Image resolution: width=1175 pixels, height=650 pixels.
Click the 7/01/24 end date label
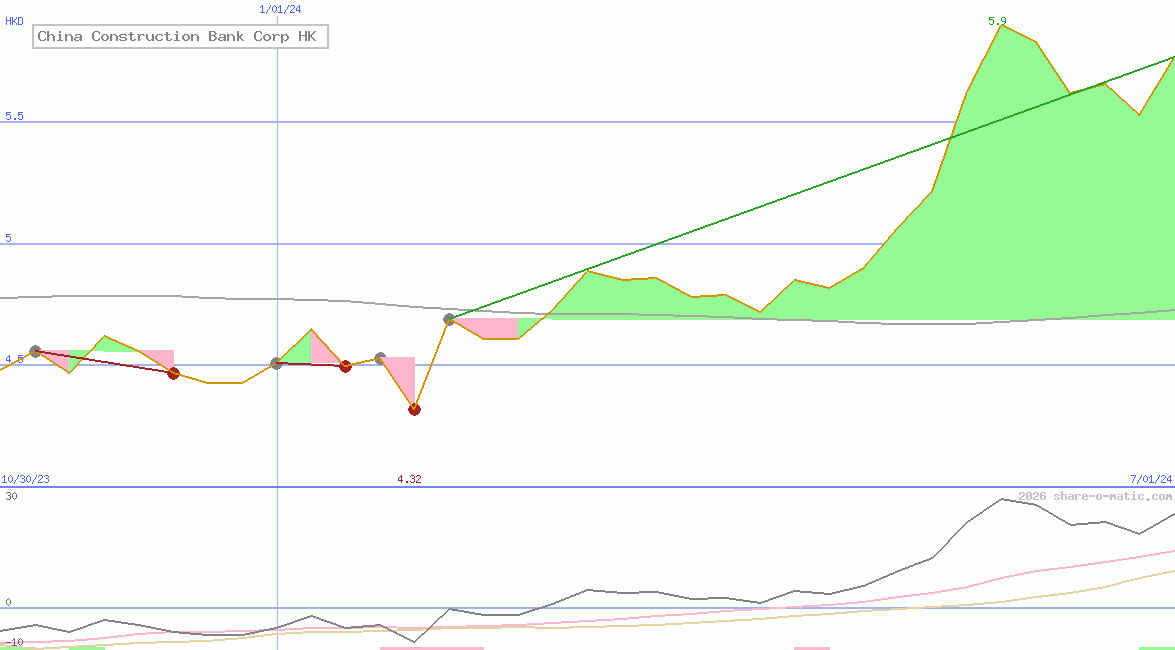[x=1151, y=479]
